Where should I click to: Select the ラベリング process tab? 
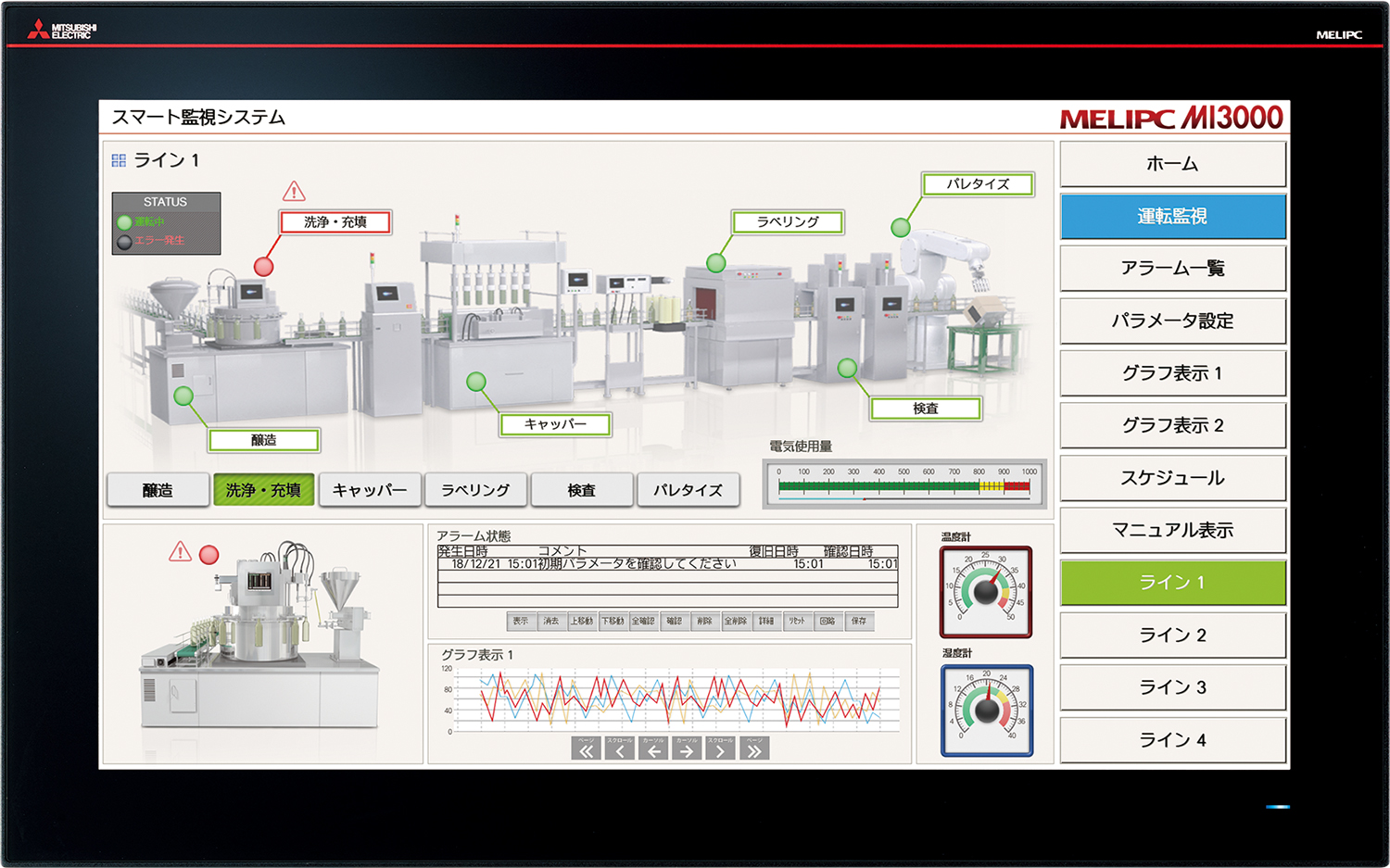click(x=475, y=490)
